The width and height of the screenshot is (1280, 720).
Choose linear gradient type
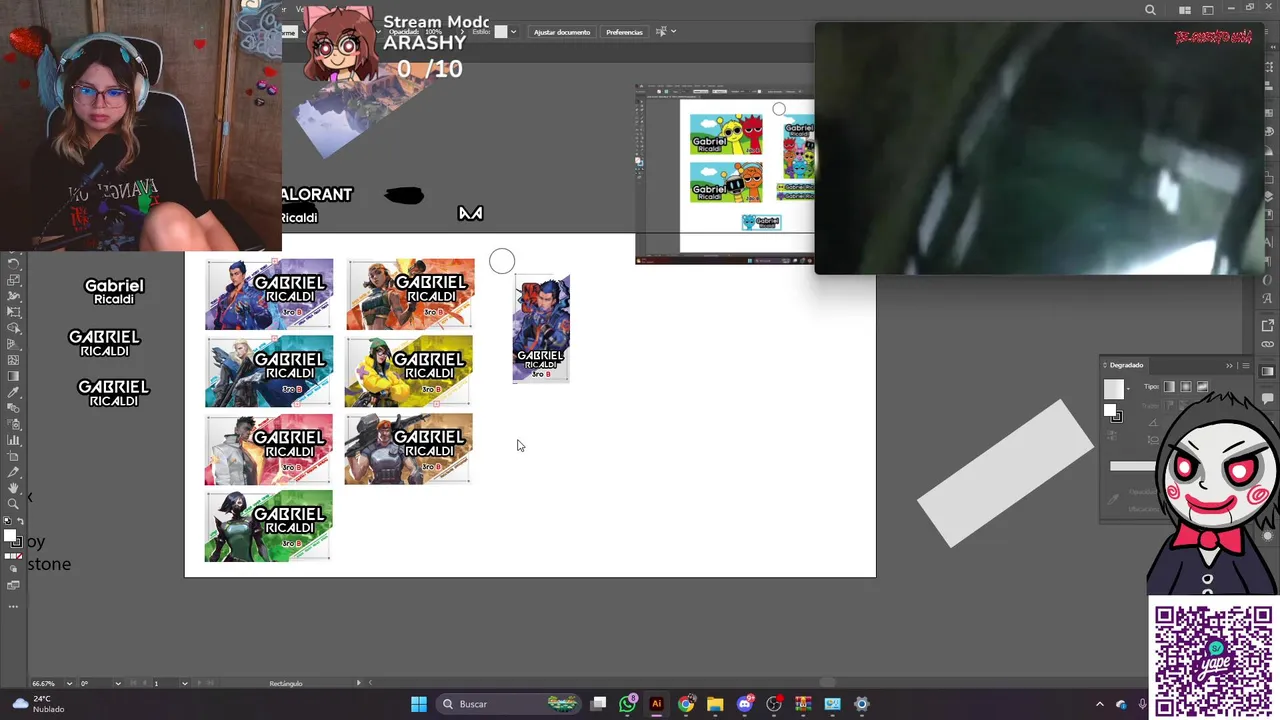click(1169, 387)
